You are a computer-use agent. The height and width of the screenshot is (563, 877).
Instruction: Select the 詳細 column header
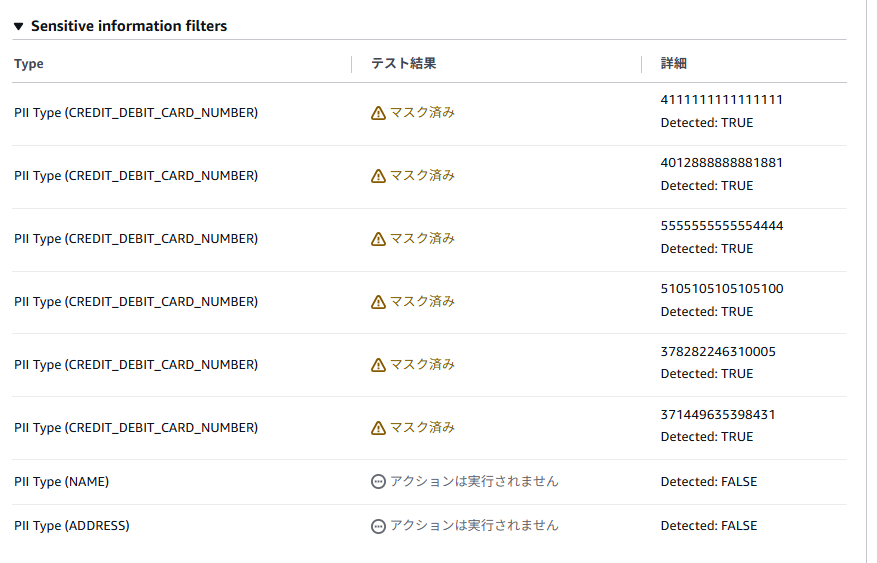[x=673, y=64]
